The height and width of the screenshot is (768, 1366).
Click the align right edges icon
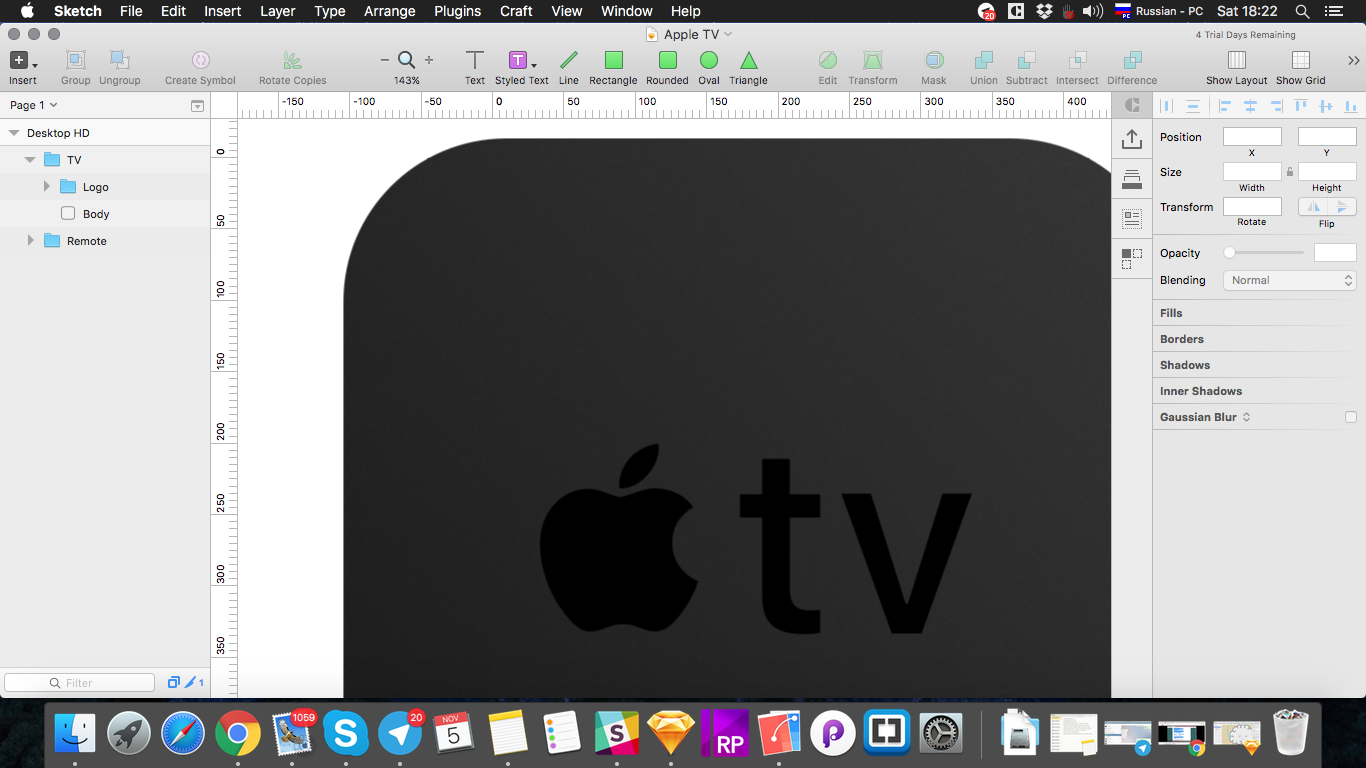coord(1275,105)
